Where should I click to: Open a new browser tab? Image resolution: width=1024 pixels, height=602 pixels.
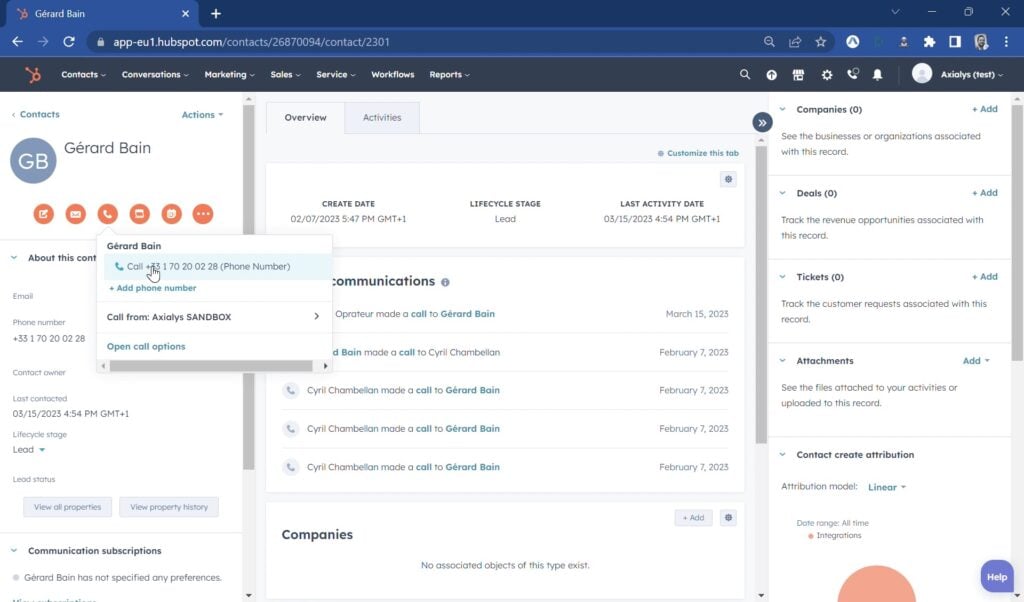pos(216,14)
